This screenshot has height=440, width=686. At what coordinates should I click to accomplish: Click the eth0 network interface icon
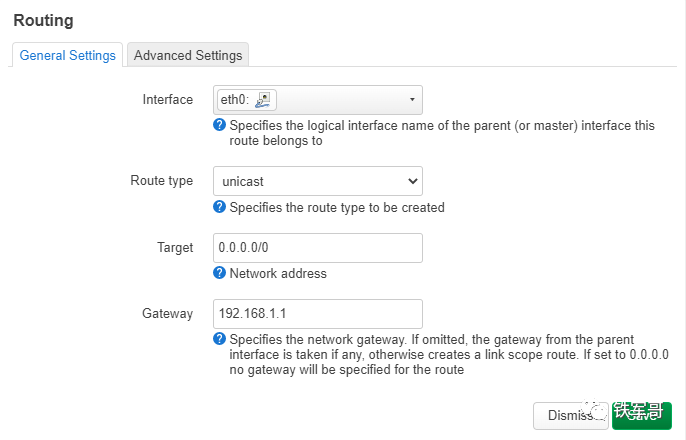[262, 100]
